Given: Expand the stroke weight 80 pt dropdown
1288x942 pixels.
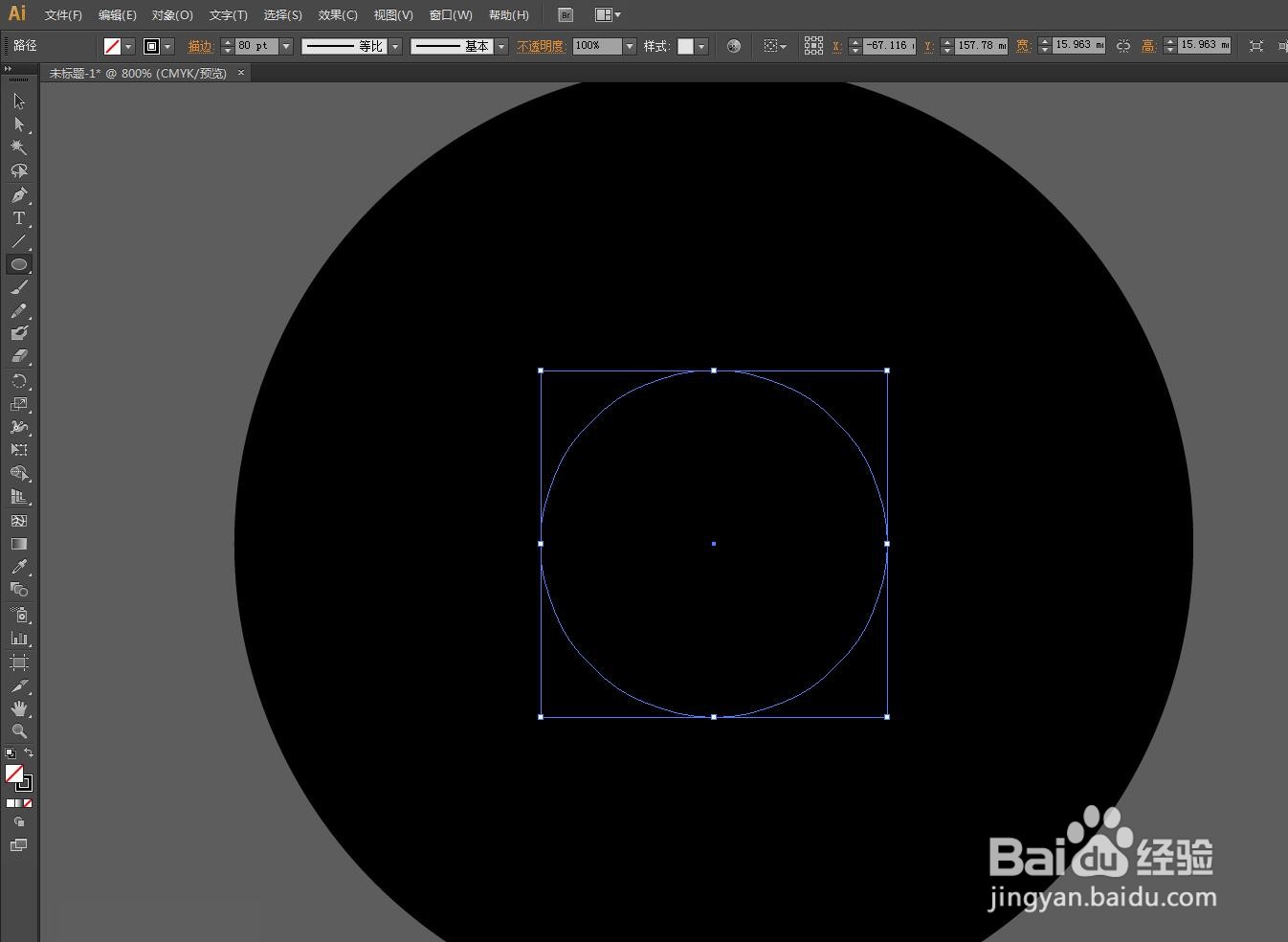Looking at the screenshot, I should pyautogui.click(x=285, y=46).
